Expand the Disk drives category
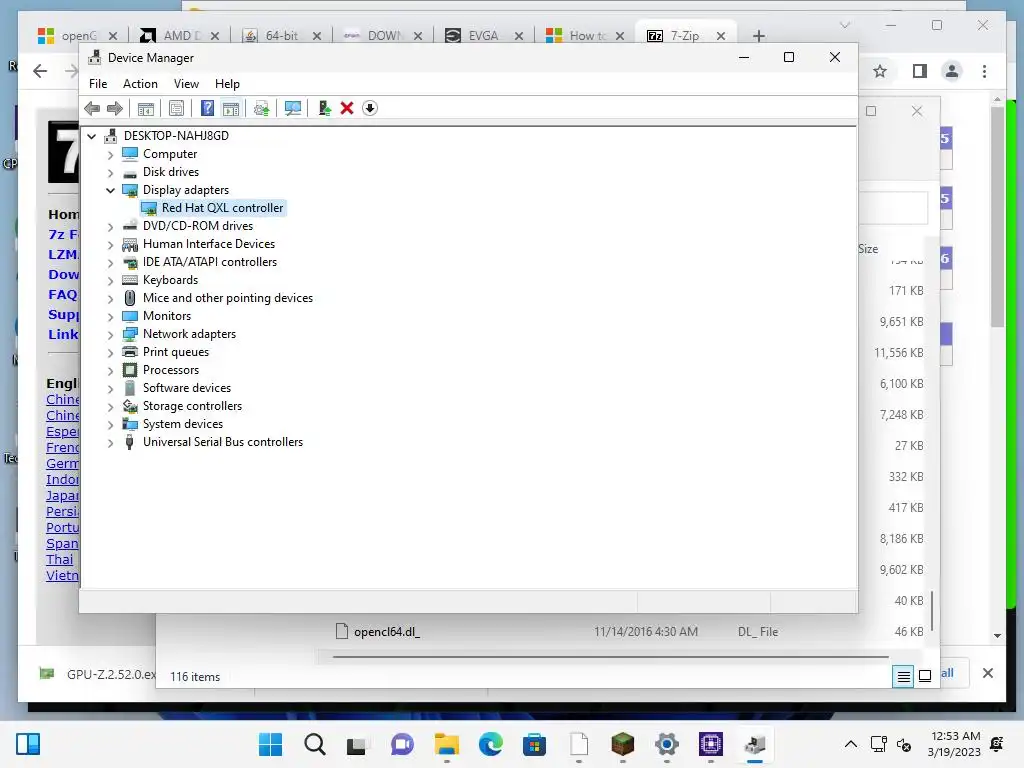 [x=110, y=173]
